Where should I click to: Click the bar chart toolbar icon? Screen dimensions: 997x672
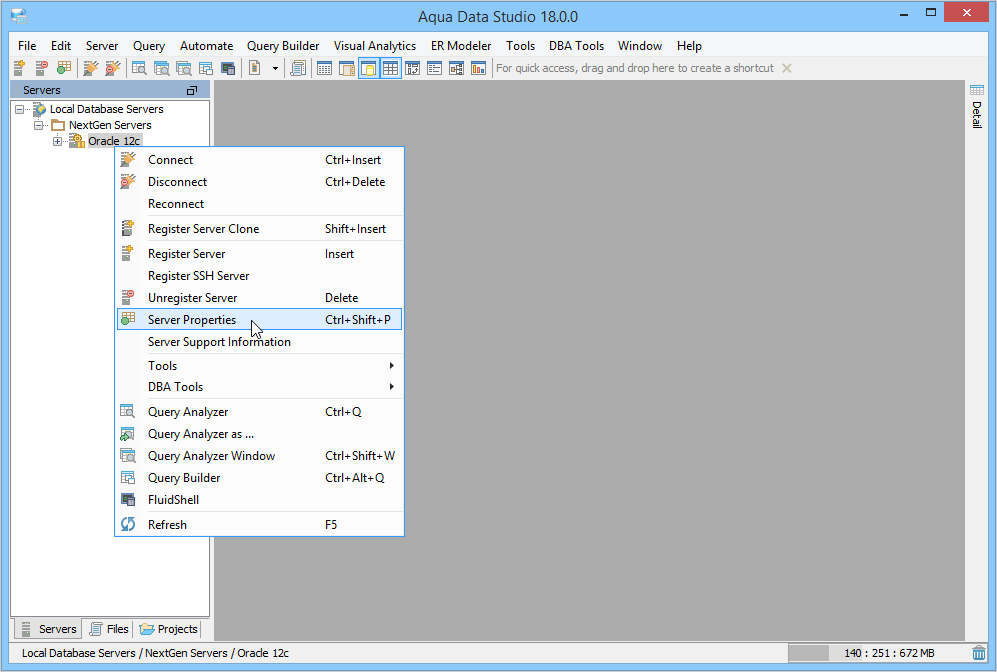point(478,68)
